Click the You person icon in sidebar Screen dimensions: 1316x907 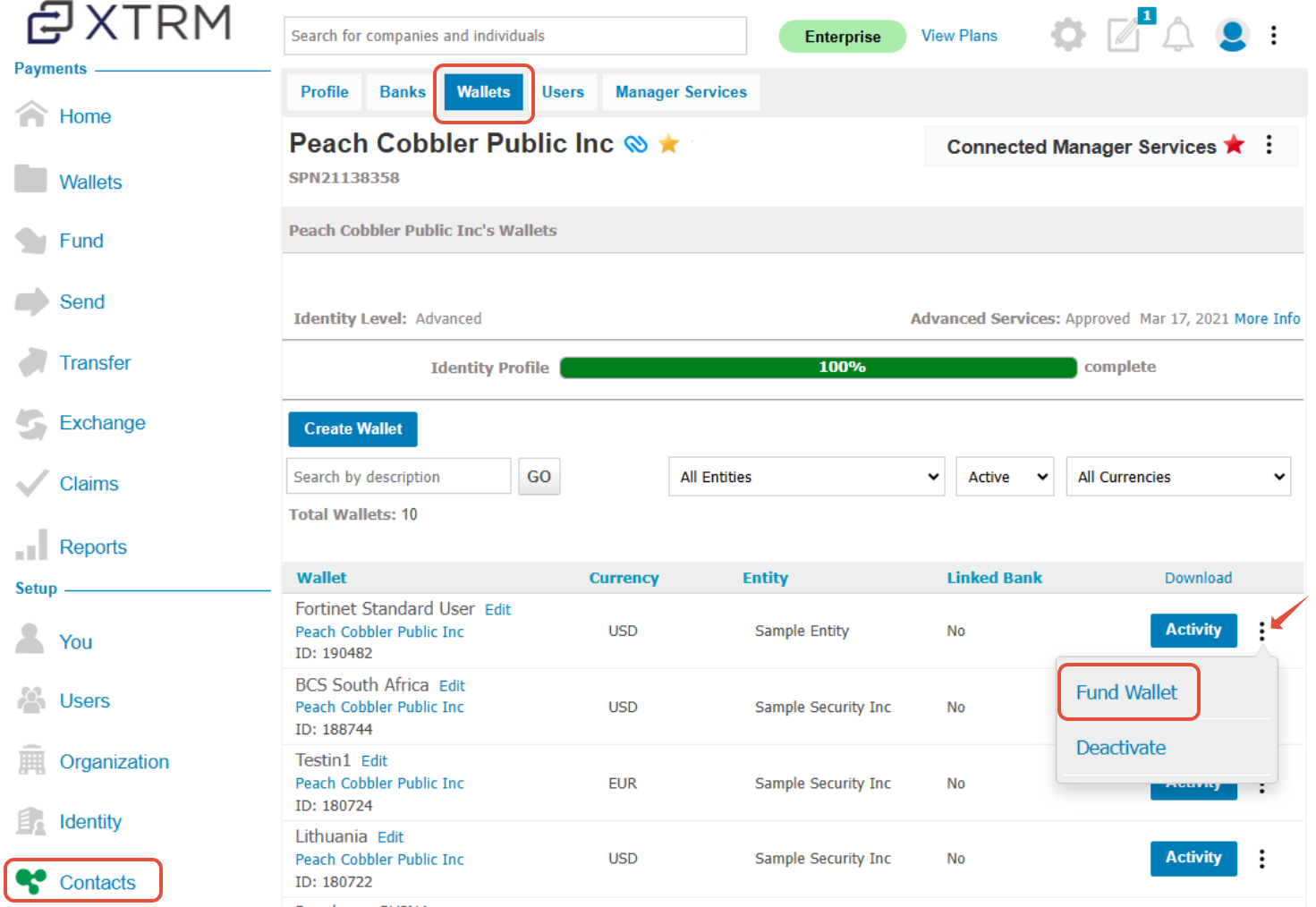(x=30, y=640)
